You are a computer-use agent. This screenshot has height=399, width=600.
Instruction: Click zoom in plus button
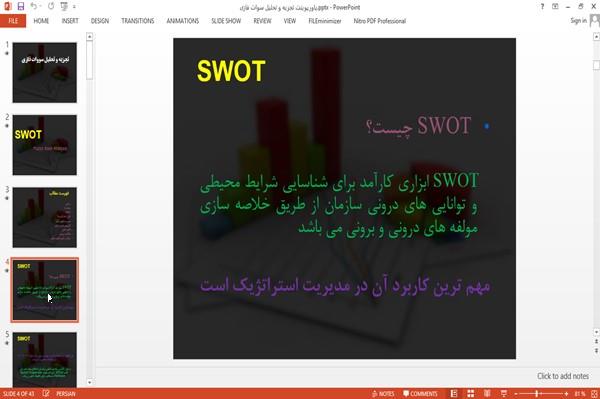click(566, 394)
